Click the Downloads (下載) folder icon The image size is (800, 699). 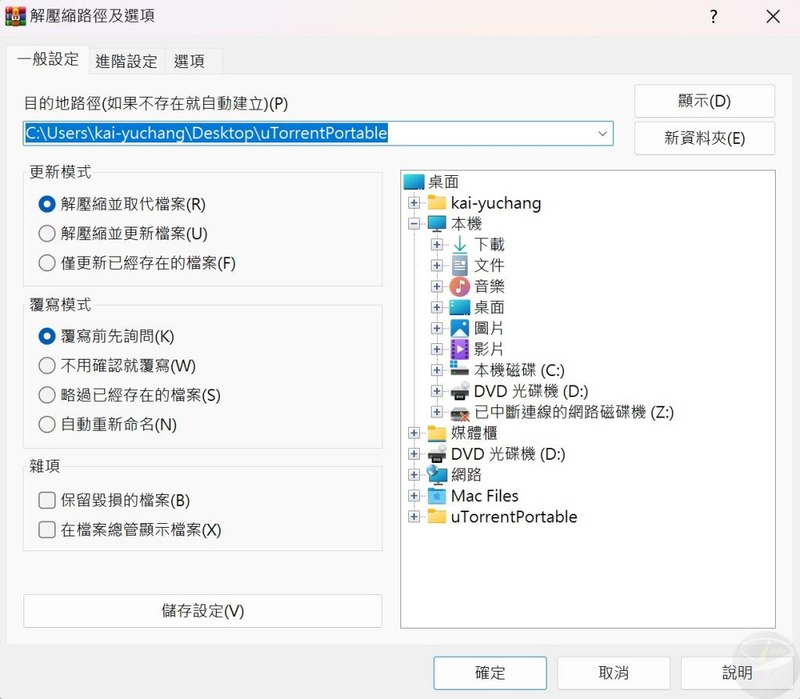click(x=460, y=244)
